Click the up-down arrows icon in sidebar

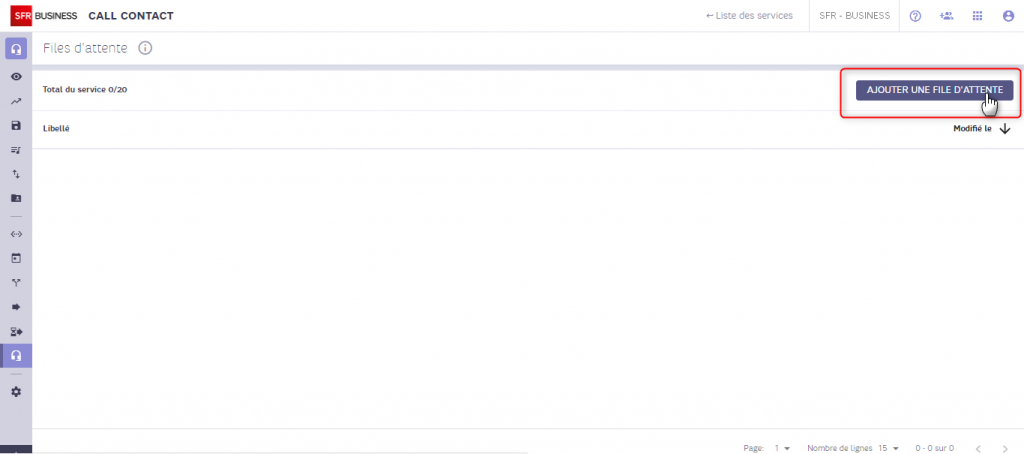[16, 174]
